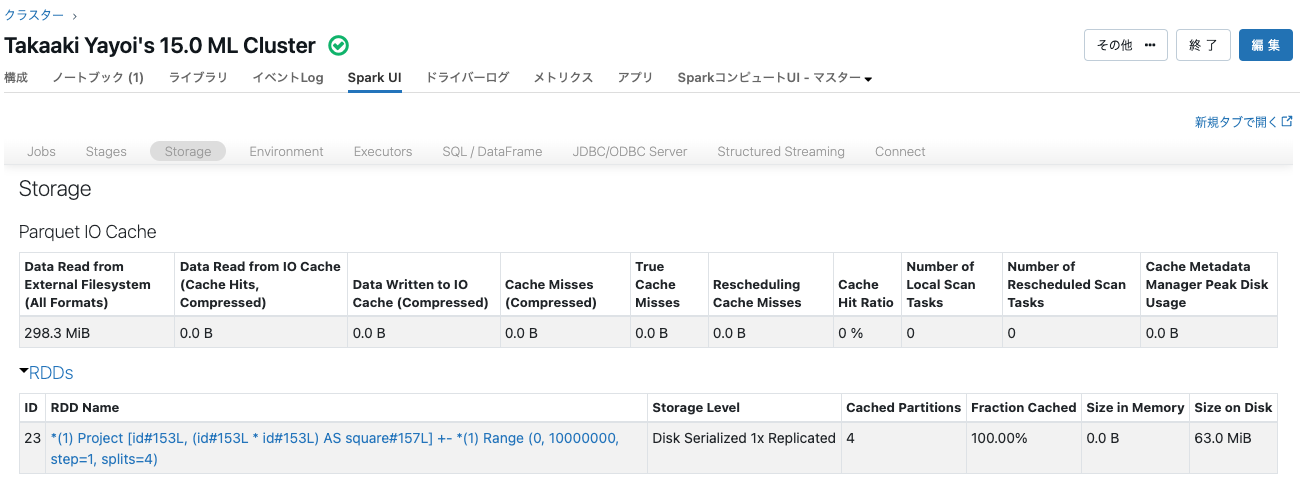
Task: Click the Cached Partitions column header
Action: 903,407
